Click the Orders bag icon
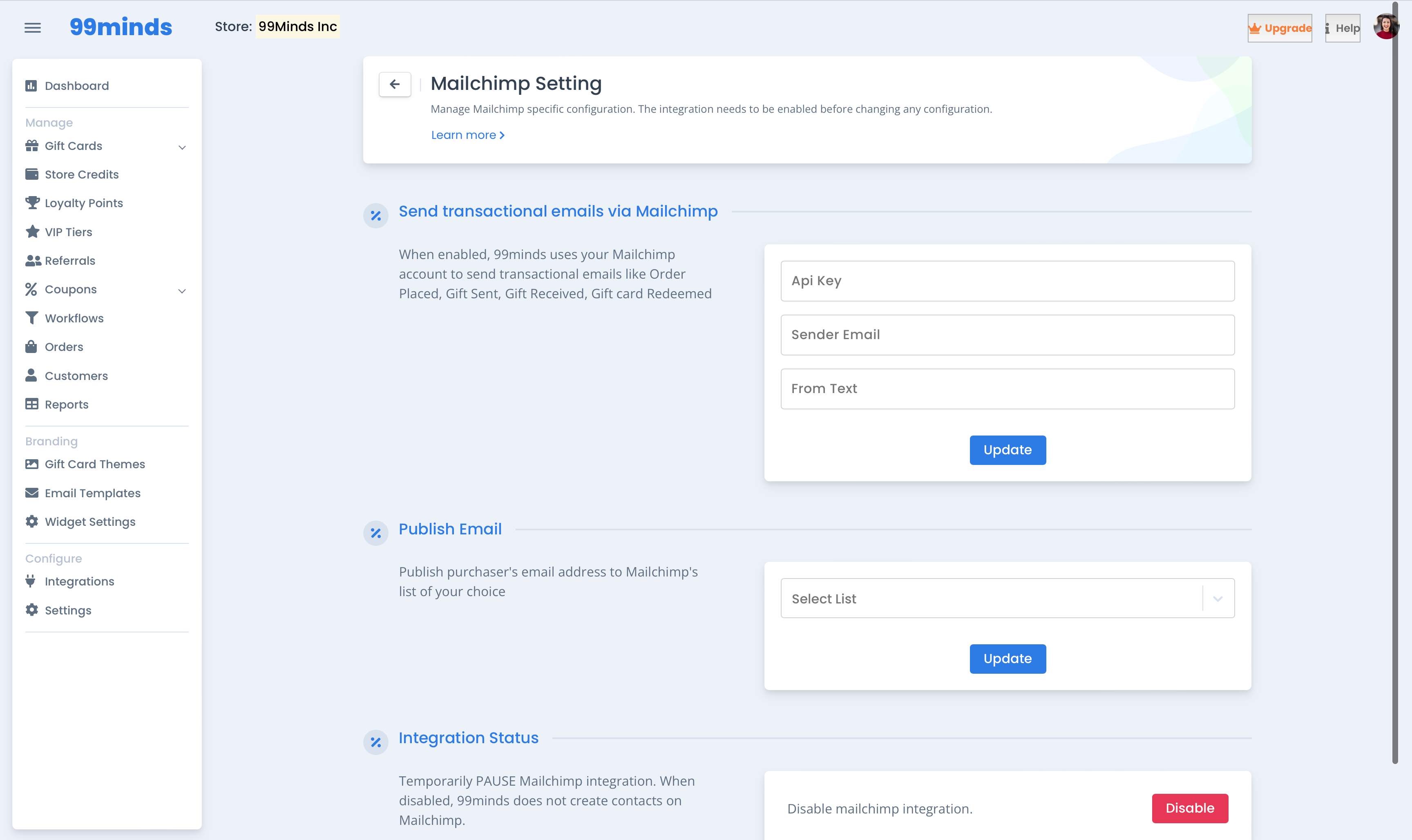Image resolution: width=1412 pixels, height=840 pixels. click(31, 346)
